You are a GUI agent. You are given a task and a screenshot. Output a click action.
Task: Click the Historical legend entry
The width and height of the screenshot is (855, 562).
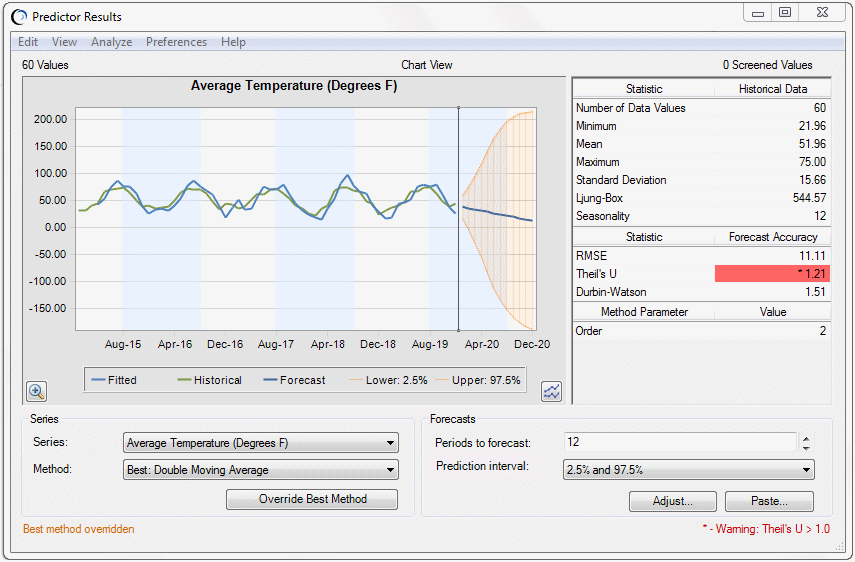[x=210, y=380]
